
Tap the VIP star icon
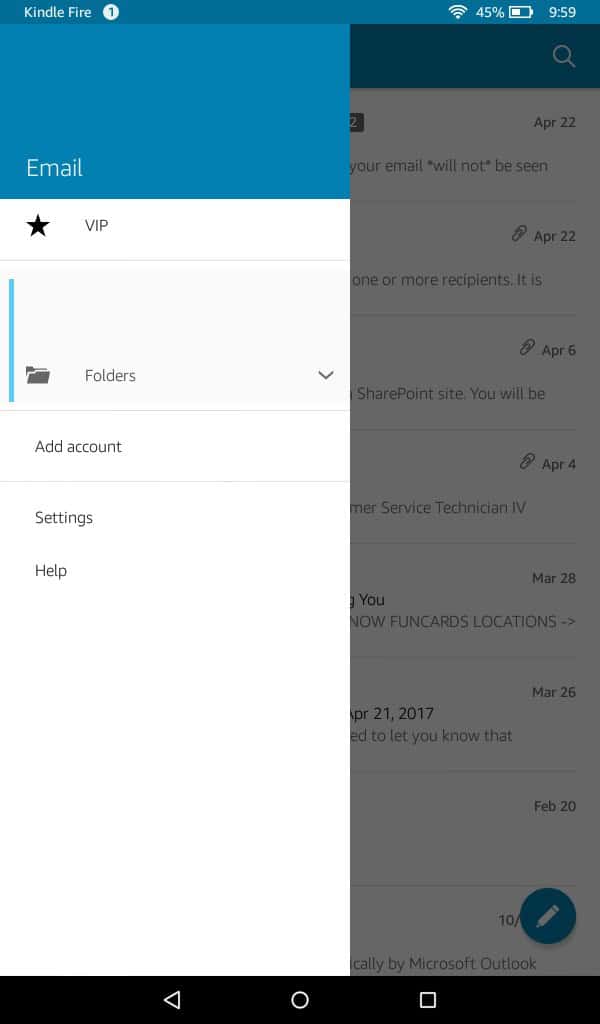tap(38, 226)
